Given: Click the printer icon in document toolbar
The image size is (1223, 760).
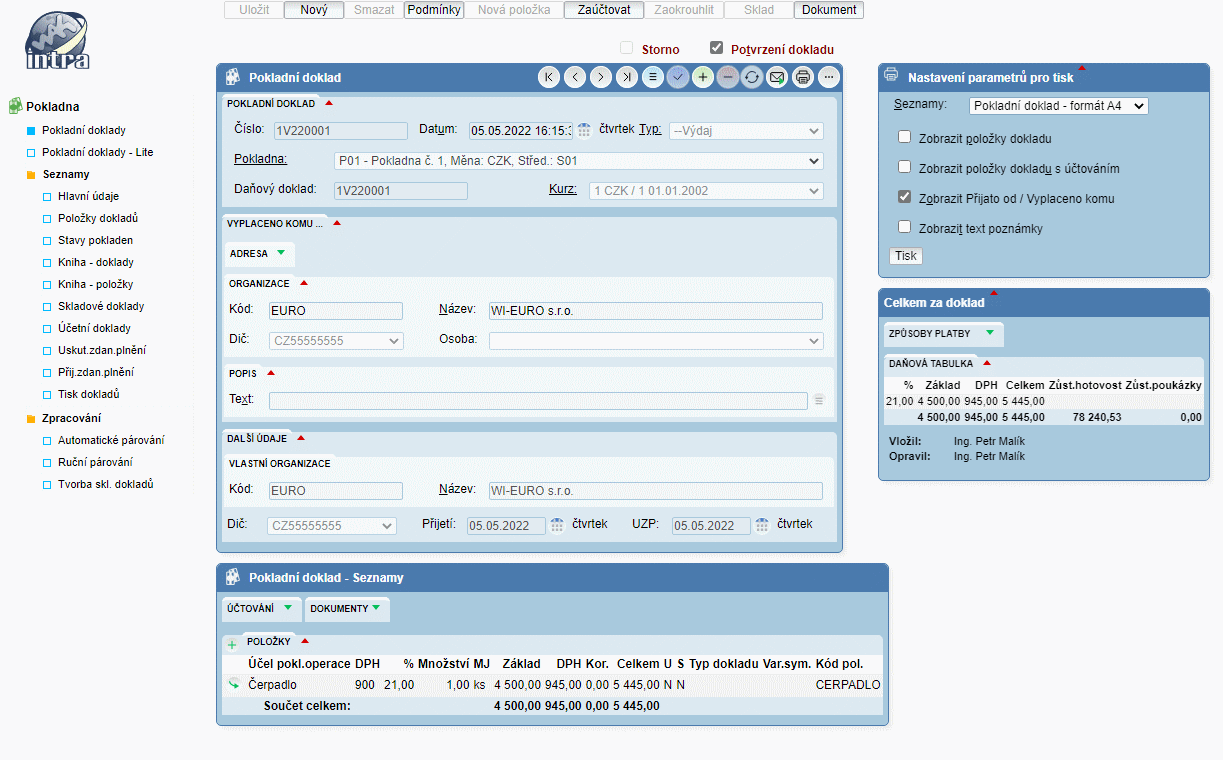Looking at the screenshot, I should tap(802, 77).
